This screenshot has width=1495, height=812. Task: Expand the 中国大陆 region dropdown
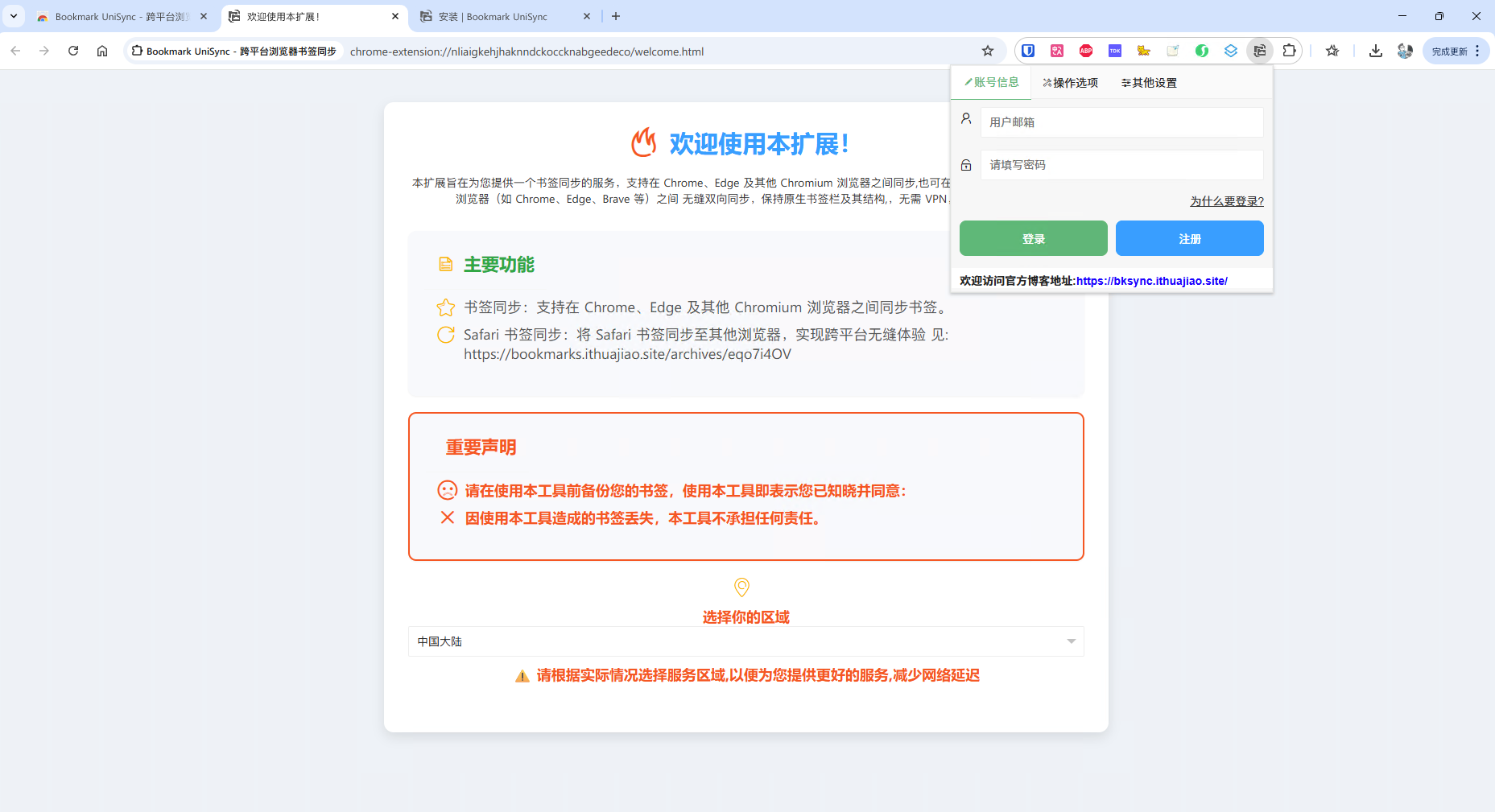point(1071,641)
